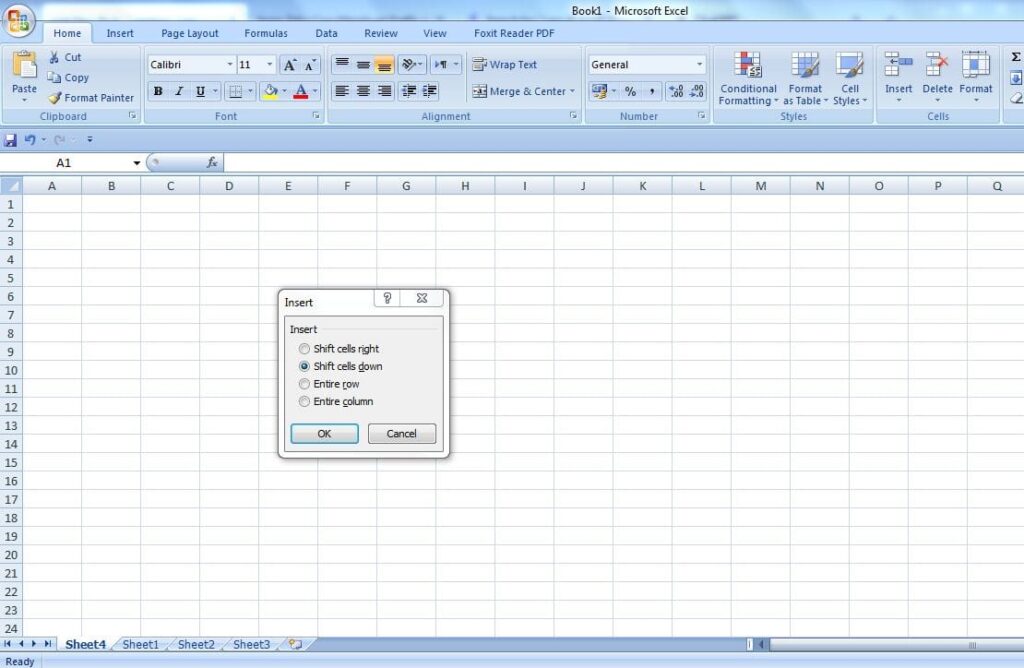Click Cancel in the Insert dialog
The image size is (1024, 668).
[402, 434]
